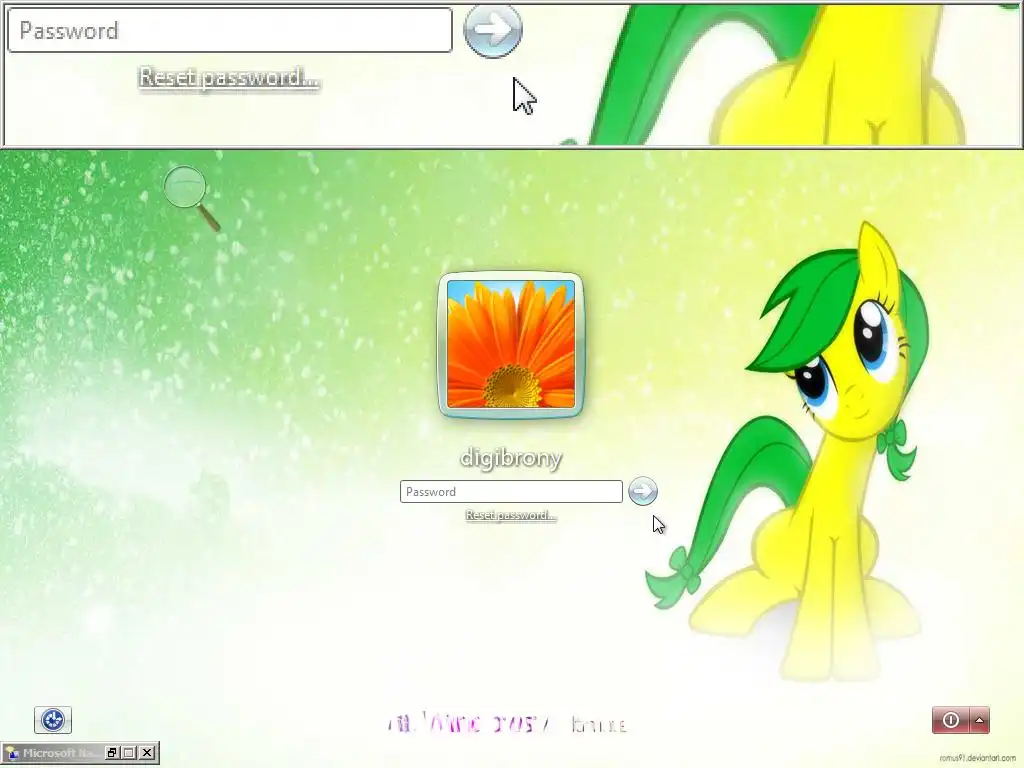The image size is (1024, 768).
Task: Open the Reset password link below the field
Action: point(511,515)
